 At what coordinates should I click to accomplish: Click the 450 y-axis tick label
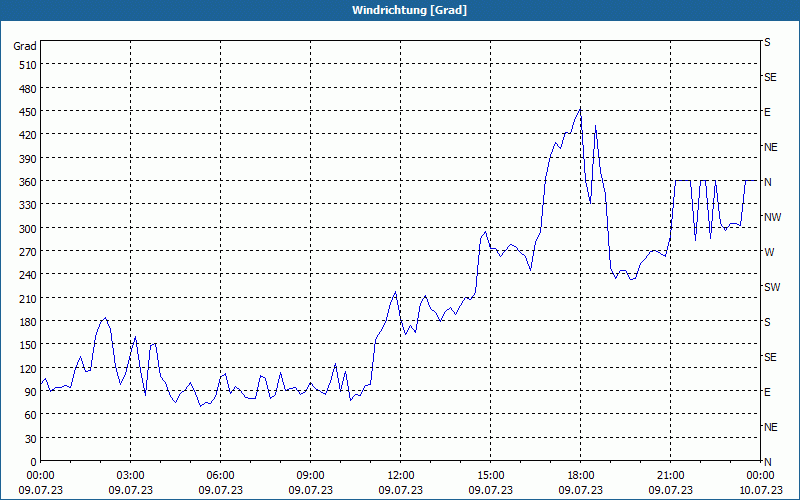point(26,112)
